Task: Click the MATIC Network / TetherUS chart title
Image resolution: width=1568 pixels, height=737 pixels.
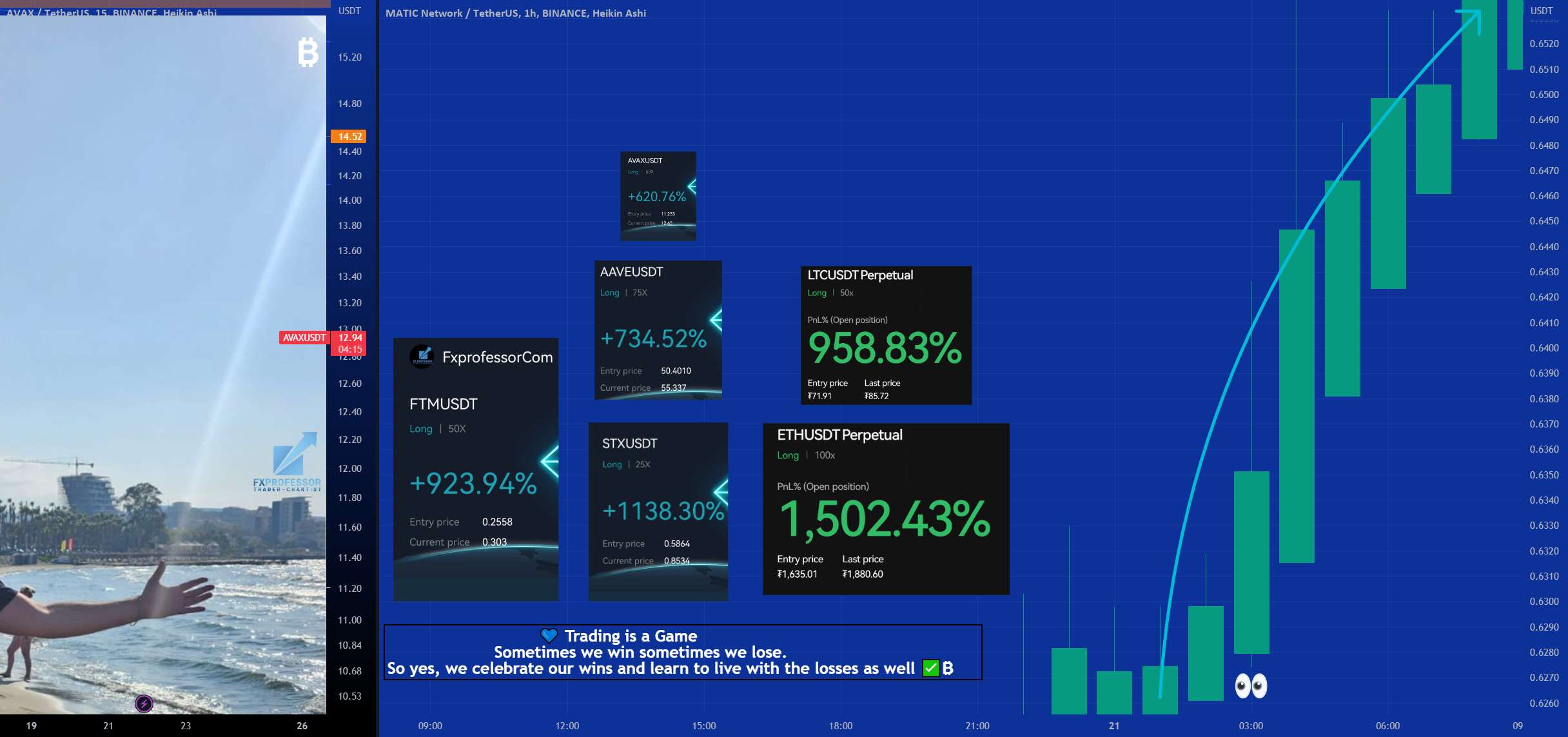Action: click(515, 13)
